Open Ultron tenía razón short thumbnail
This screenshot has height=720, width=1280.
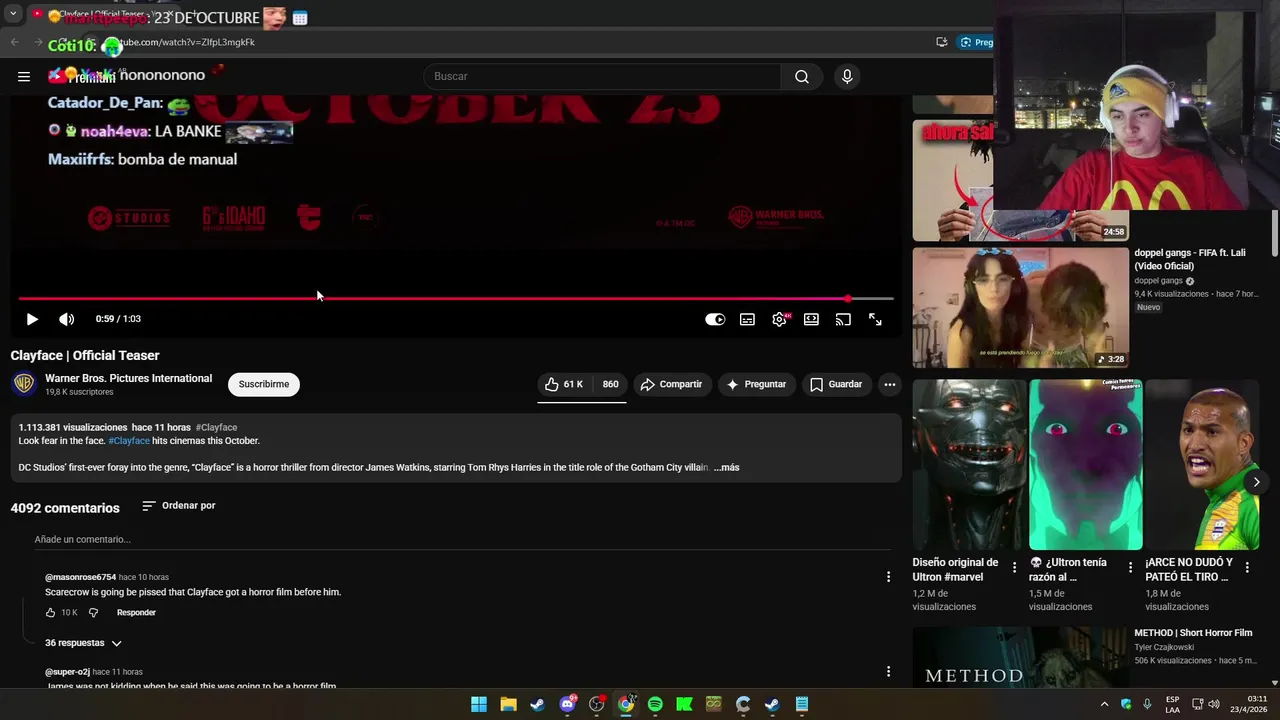[1085, 465]
